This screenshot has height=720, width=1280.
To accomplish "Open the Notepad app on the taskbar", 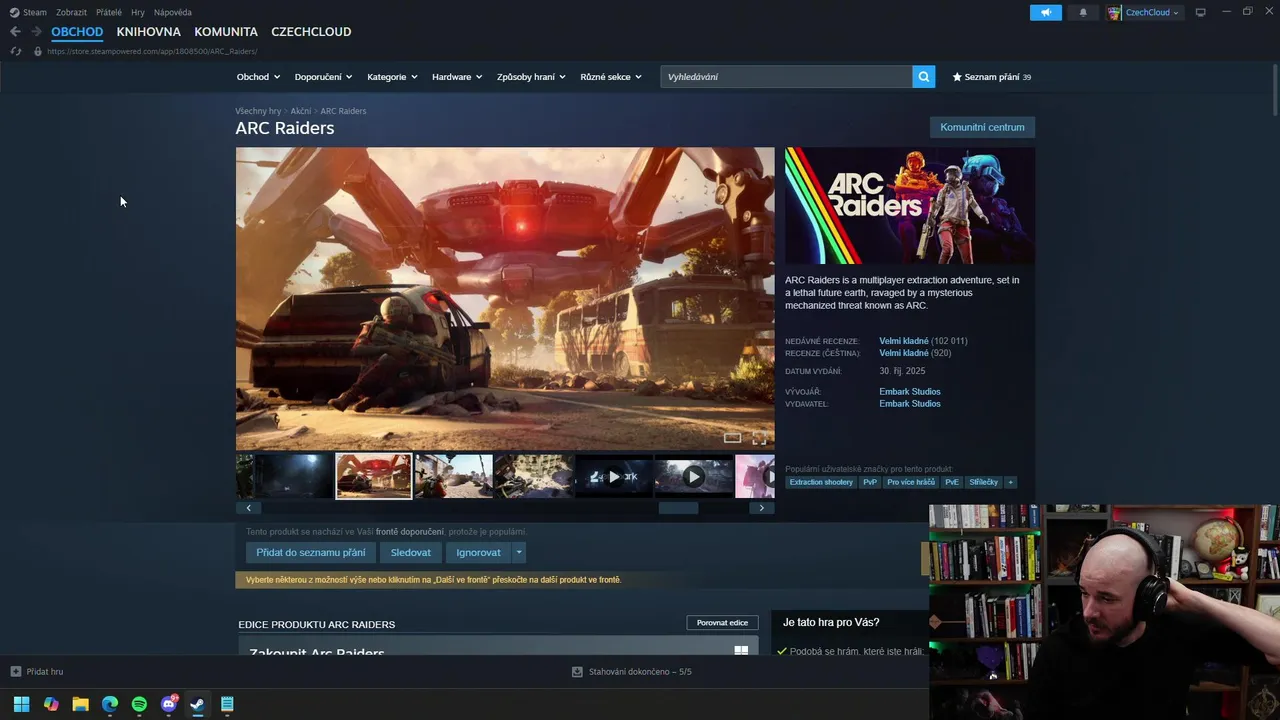I will tap(227, 704).
